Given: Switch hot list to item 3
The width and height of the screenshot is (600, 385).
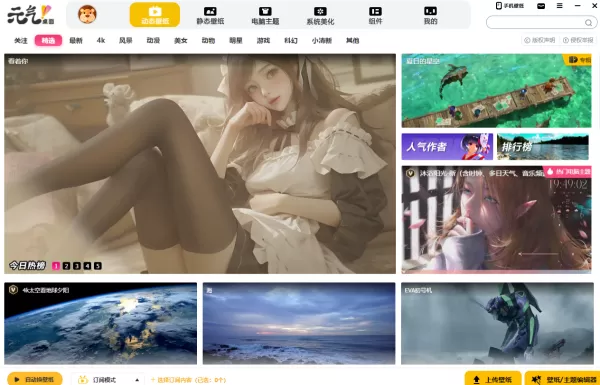Looking at the screenshot, I should (77, 266).
